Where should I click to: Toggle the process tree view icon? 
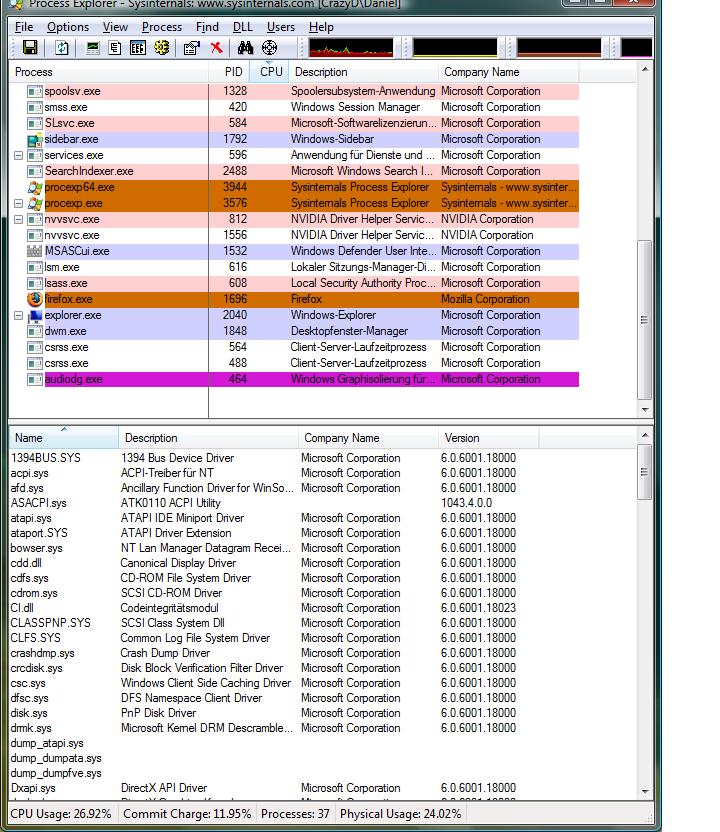[115, 48]
